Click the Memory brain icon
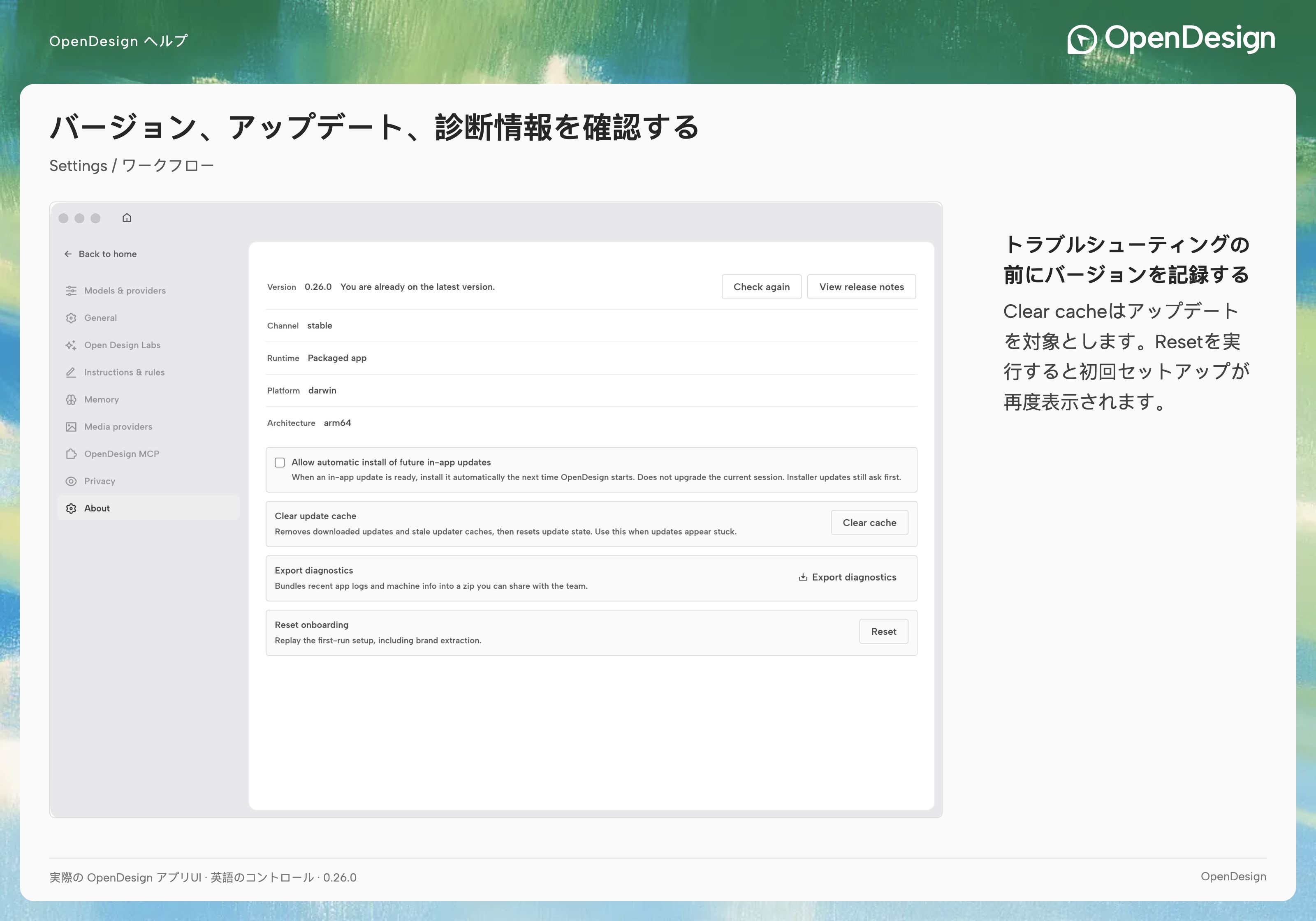The image size is (1316, 921). pos(71,400)
